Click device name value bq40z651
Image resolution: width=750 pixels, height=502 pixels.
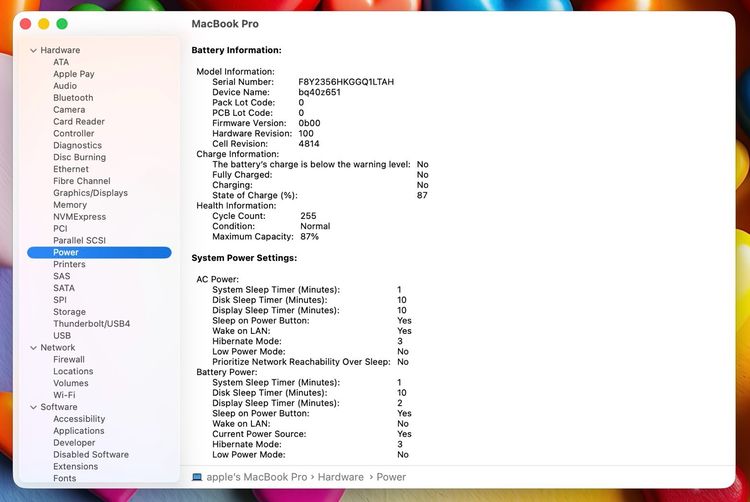[x=319, y=92]
